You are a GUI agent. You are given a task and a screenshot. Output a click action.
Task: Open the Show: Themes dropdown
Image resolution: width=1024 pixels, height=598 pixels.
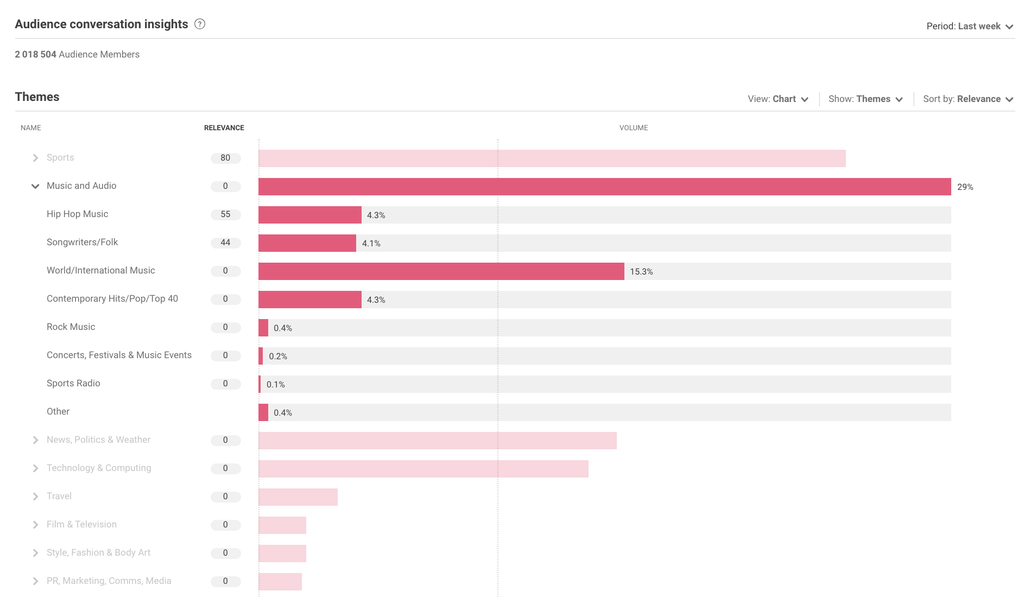click(866, 99)
